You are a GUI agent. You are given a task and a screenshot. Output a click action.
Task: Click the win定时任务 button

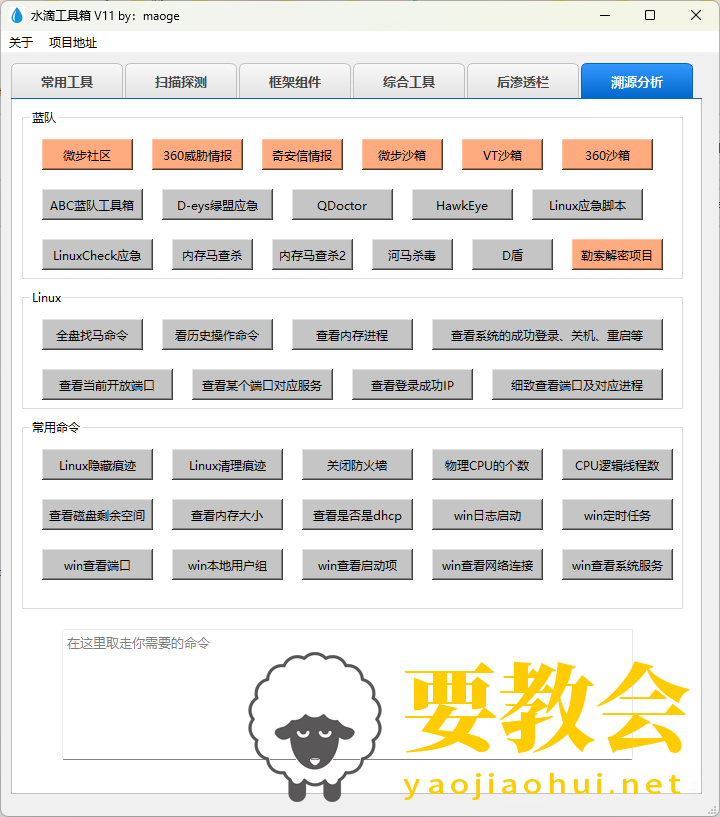point(617,515)
